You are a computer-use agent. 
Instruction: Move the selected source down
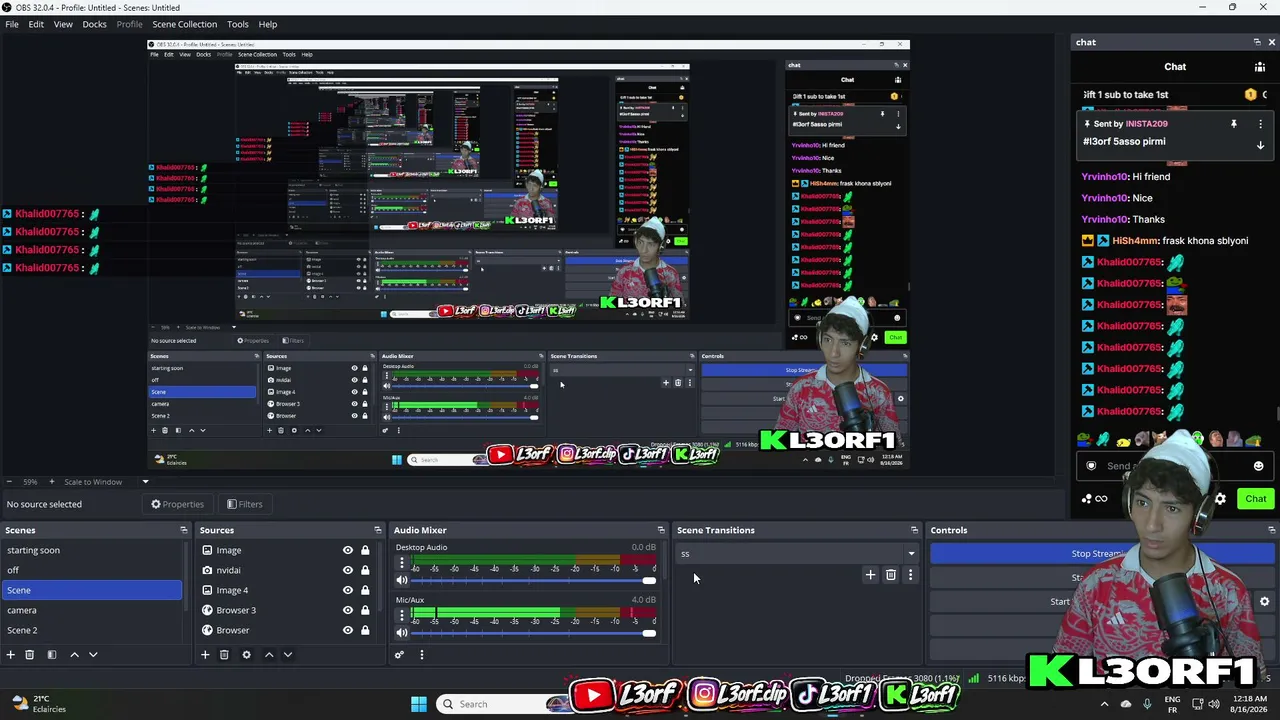(288, 655)
